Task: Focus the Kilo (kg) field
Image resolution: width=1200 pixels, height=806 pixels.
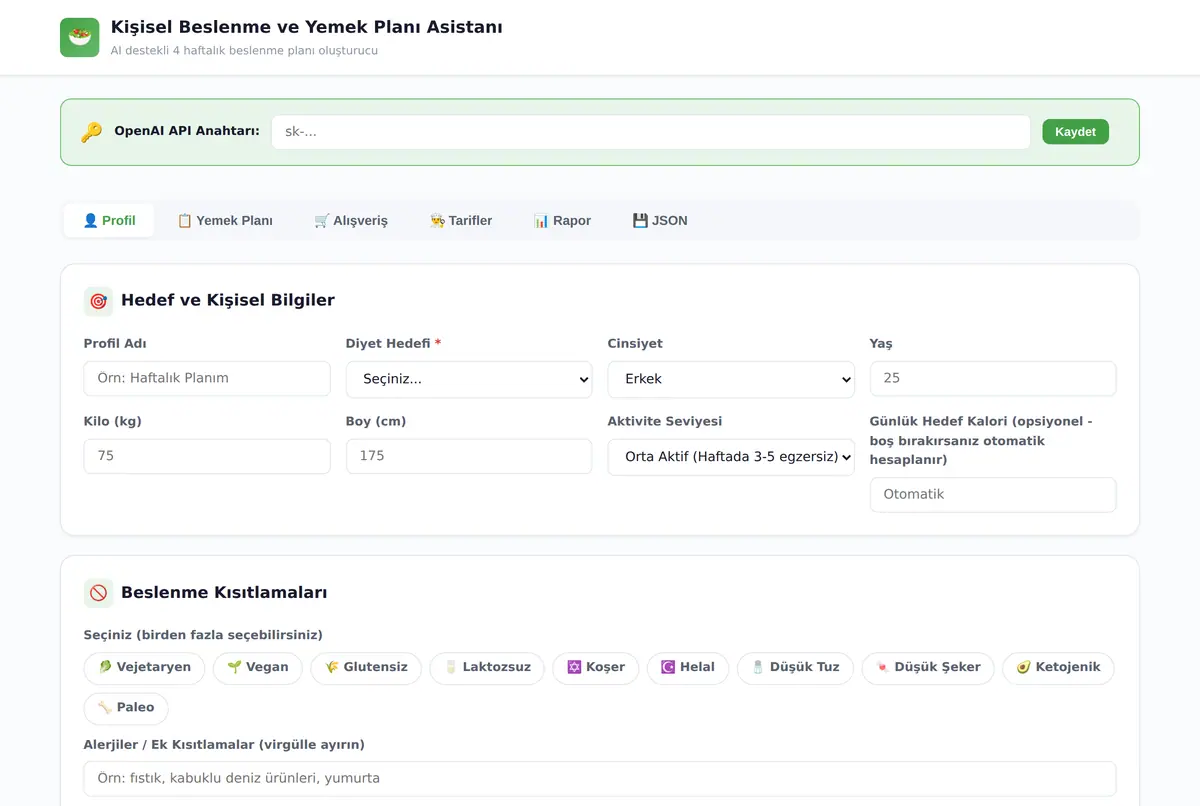Action: [207, 456]
